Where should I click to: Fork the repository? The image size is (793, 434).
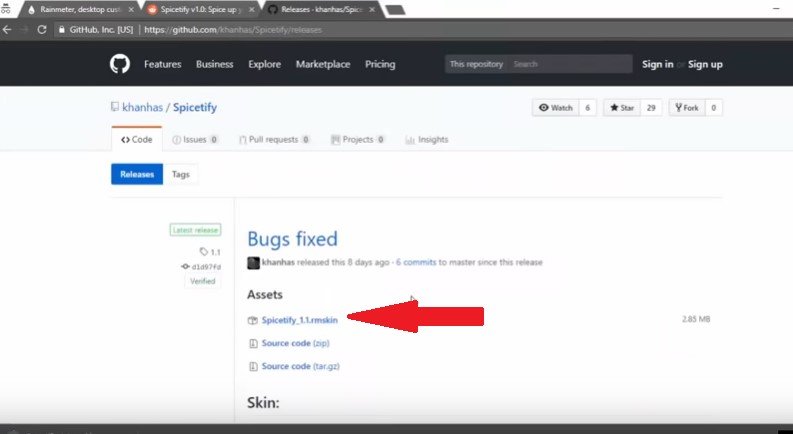coord(686,108)
